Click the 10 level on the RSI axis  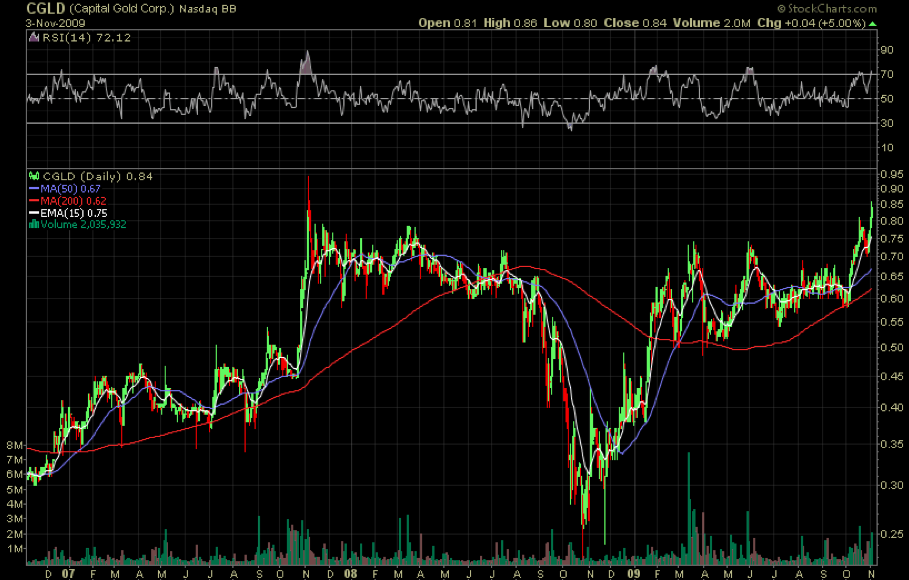887,148
